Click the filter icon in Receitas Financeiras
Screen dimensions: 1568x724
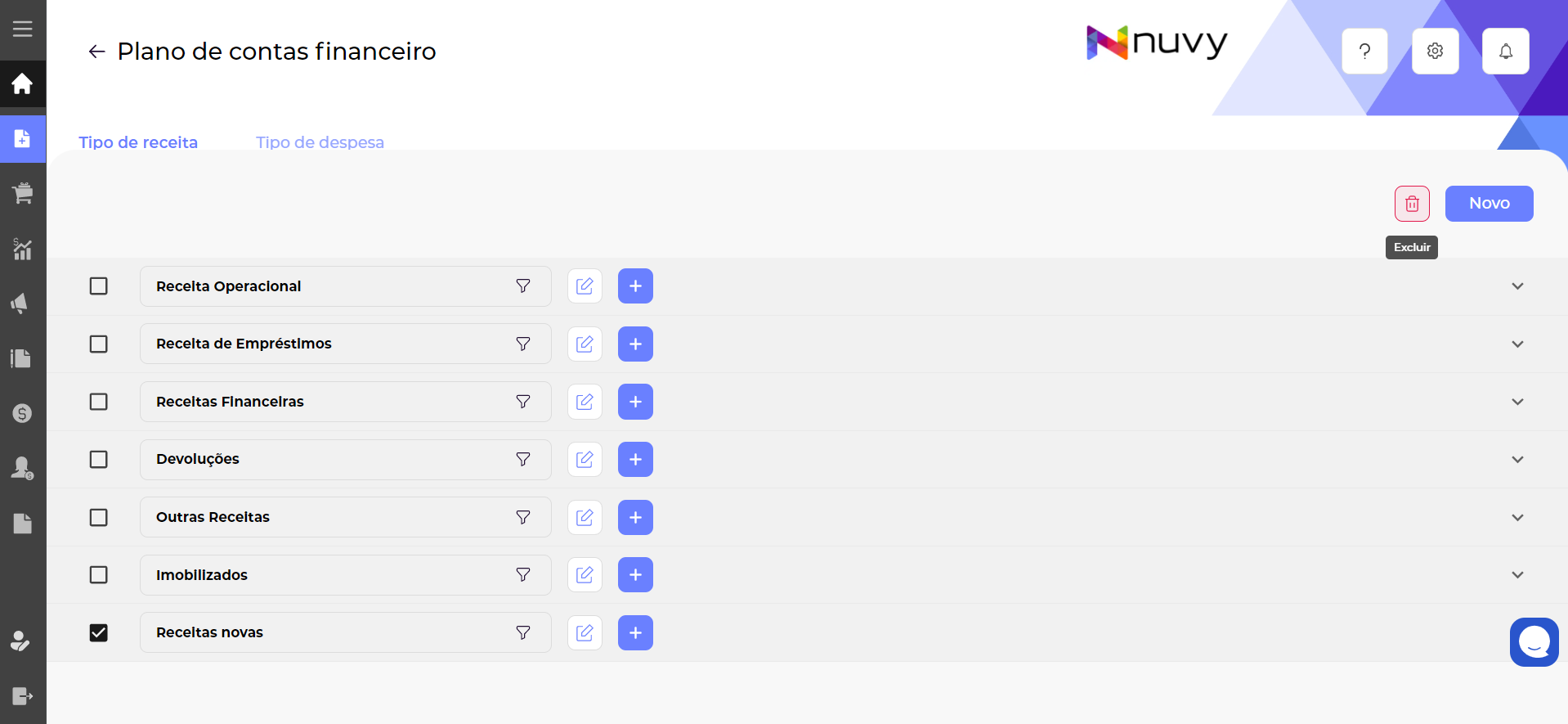pyautogui.click(x=523, y=402)
